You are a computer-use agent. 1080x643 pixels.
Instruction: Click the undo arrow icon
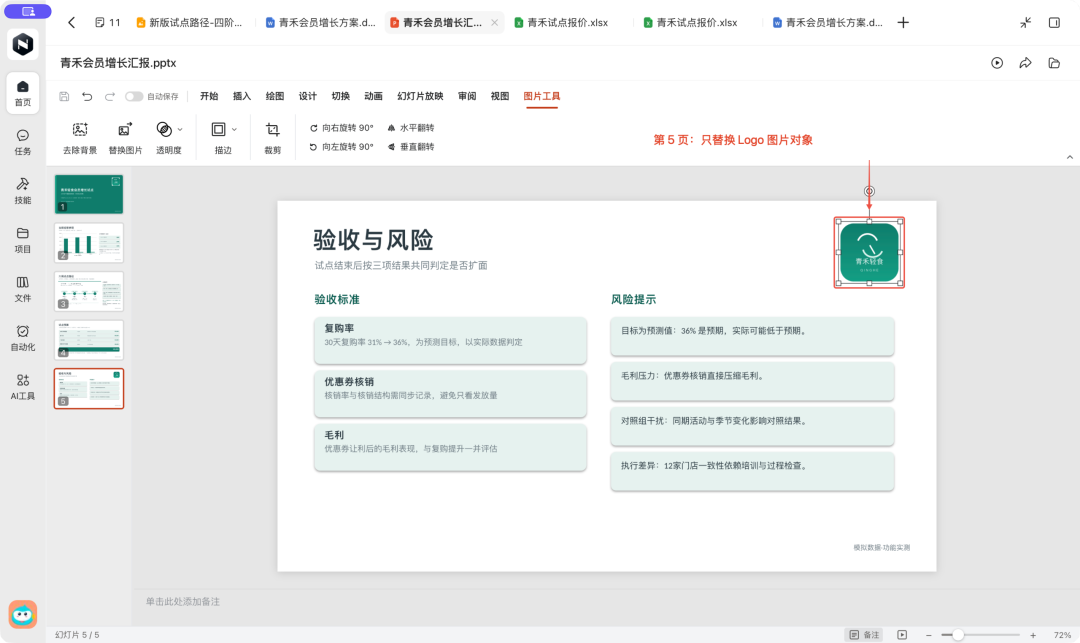(x=87, y=96)
